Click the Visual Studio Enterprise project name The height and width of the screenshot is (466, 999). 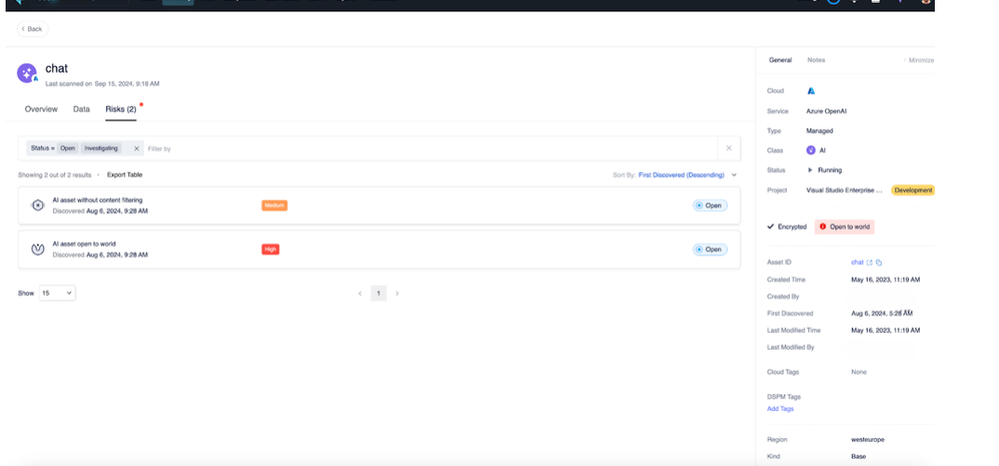844,190
